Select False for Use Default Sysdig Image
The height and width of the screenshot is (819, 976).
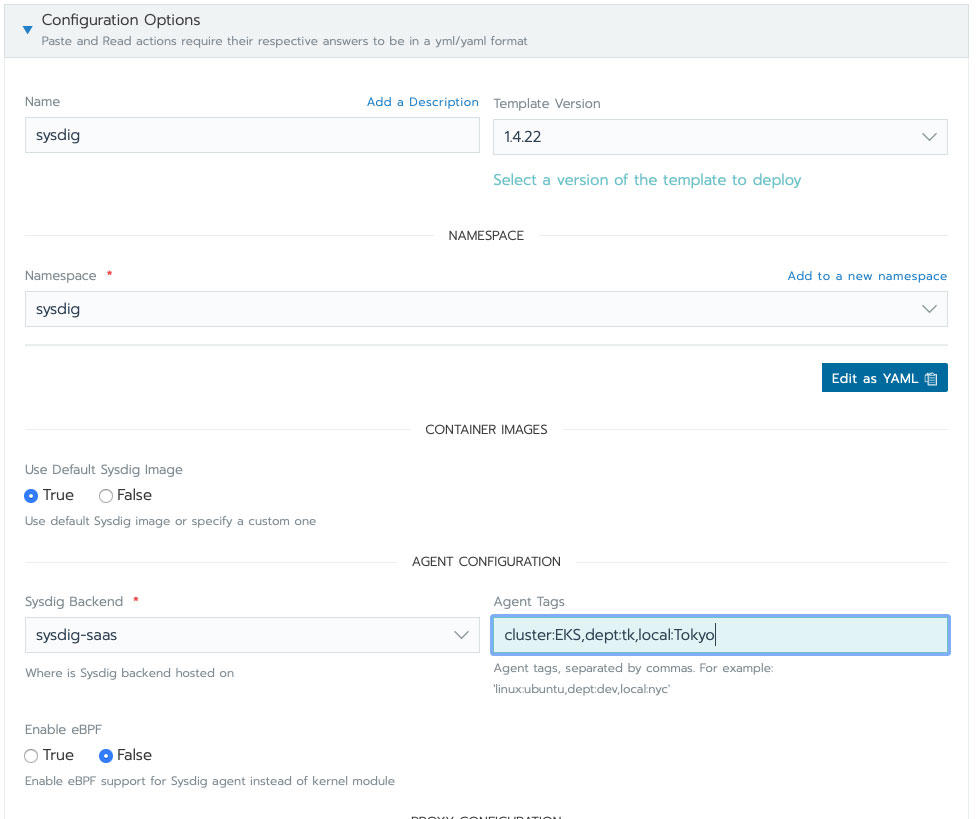pyautogui.click(x=106, y=495)
